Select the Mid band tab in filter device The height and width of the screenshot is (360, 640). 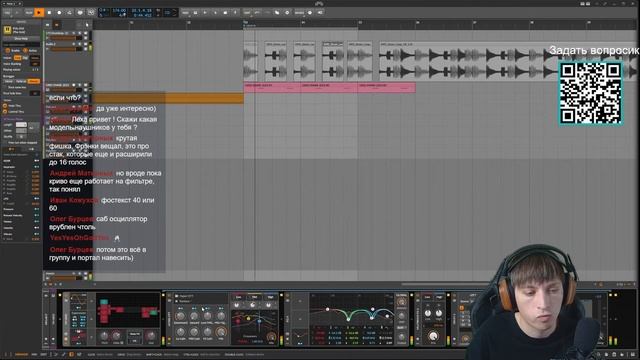tap(254, 297)
